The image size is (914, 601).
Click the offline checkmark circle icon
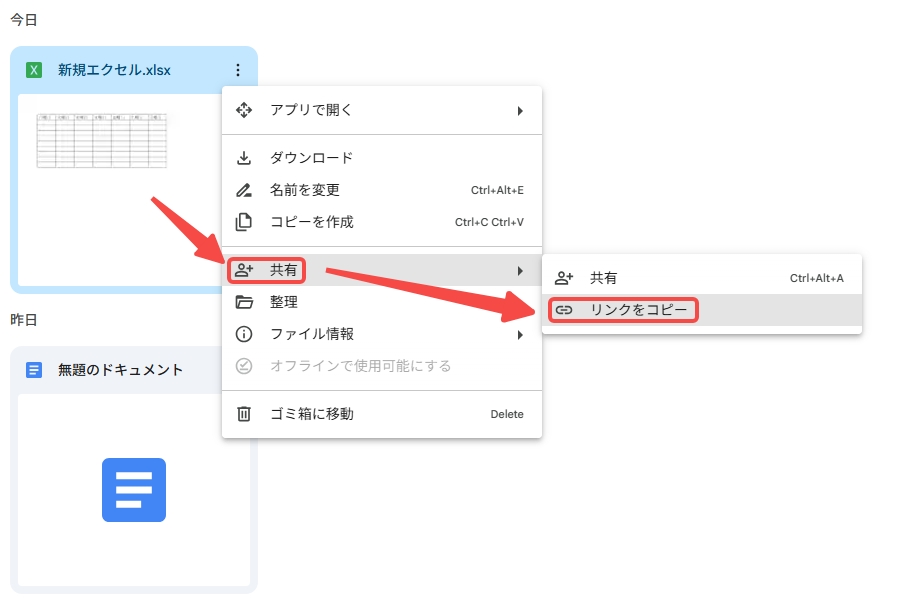244,366
